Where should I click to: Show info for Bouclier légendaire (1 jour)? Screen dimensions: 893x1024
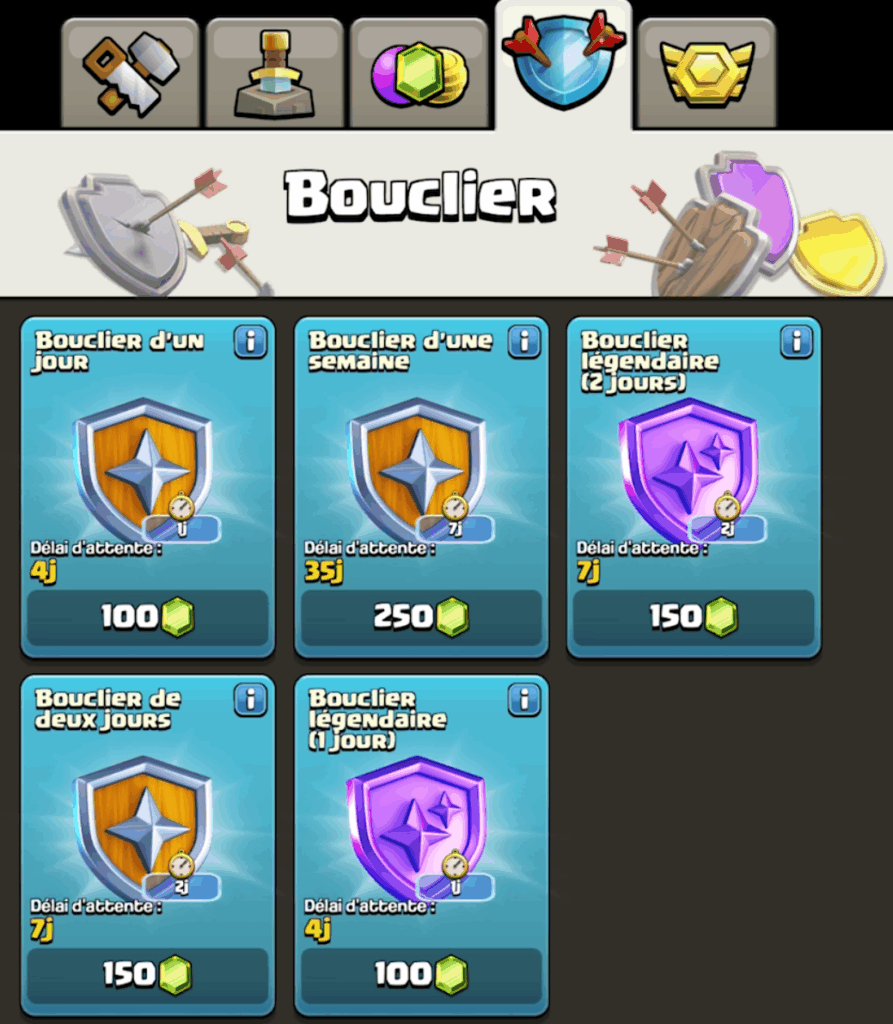tap(525, 701)
